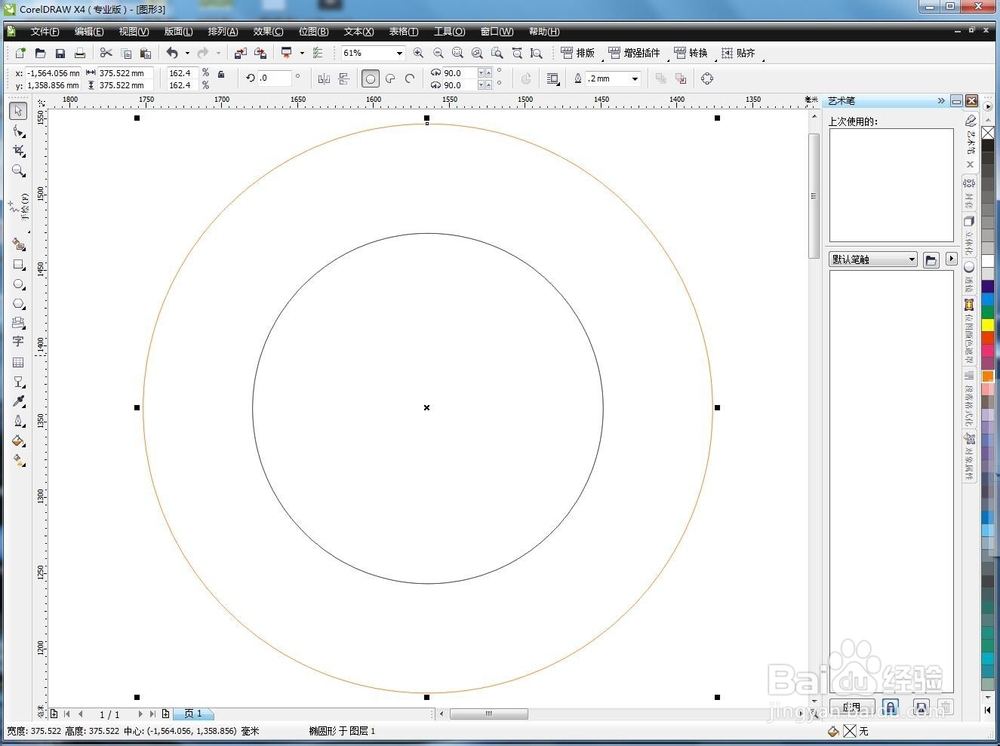Click the Import icon
Viewport: 1000px width, 746px height.
(x=240, y=53)
